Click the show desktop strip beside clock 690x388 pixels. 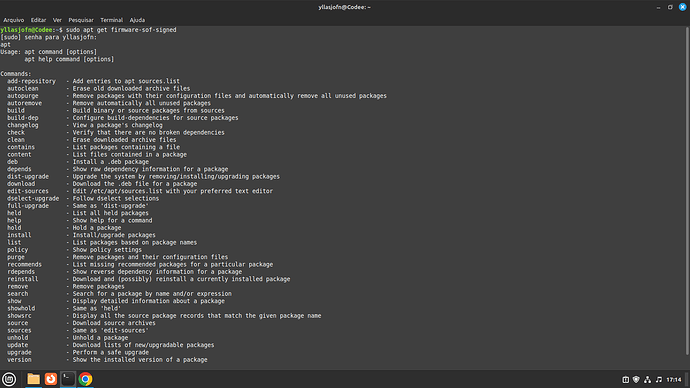687,379
